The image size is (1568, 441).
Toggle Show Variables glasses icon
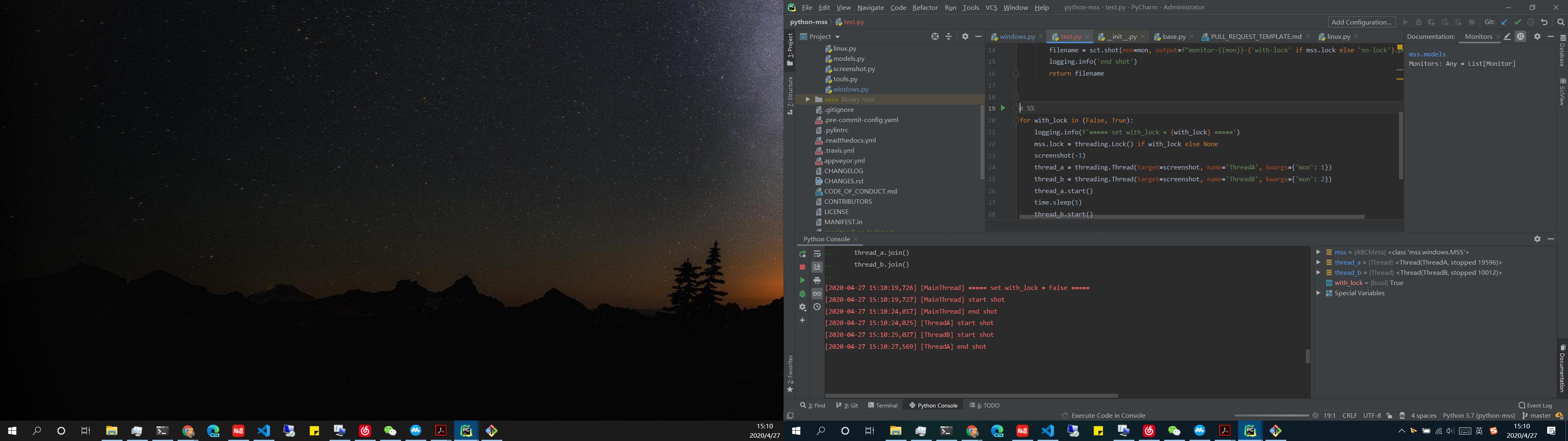[817, 294]
